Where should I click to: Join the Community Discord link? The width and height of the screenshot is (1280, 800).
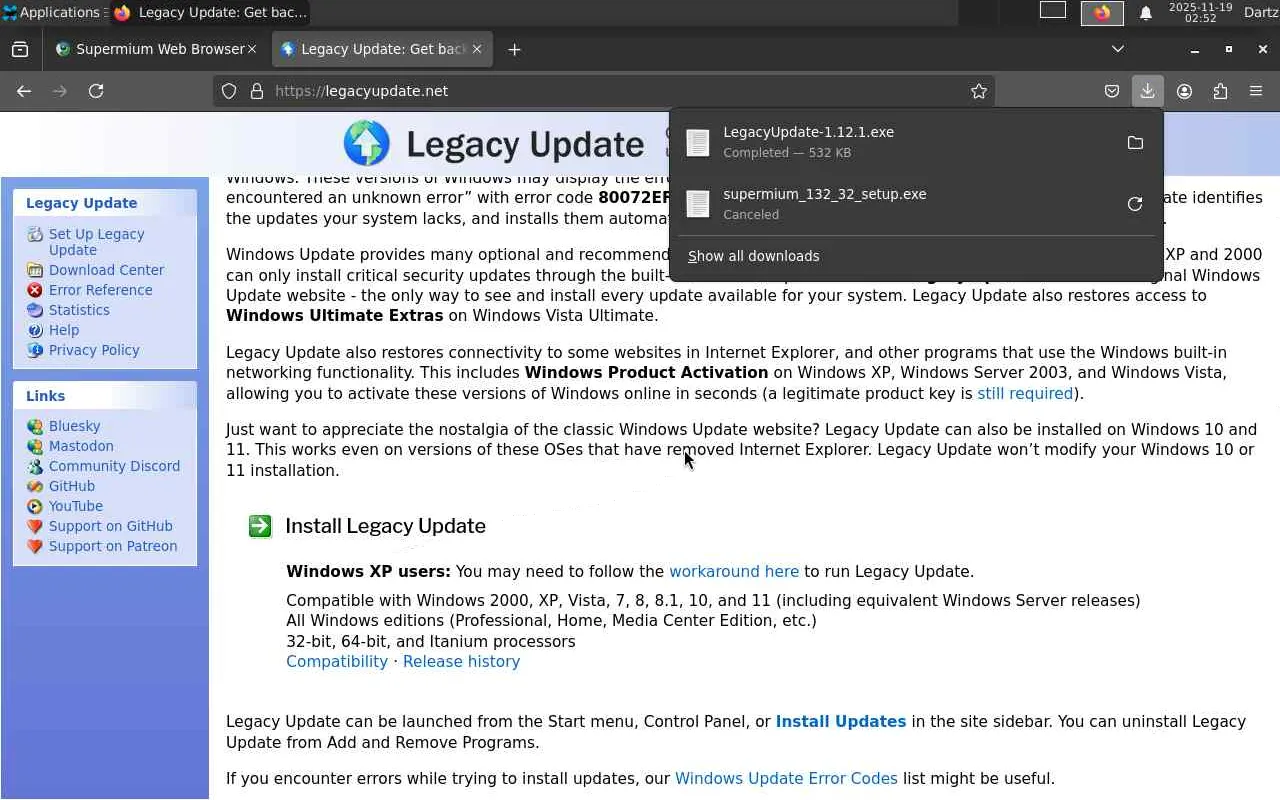point(114,466)
